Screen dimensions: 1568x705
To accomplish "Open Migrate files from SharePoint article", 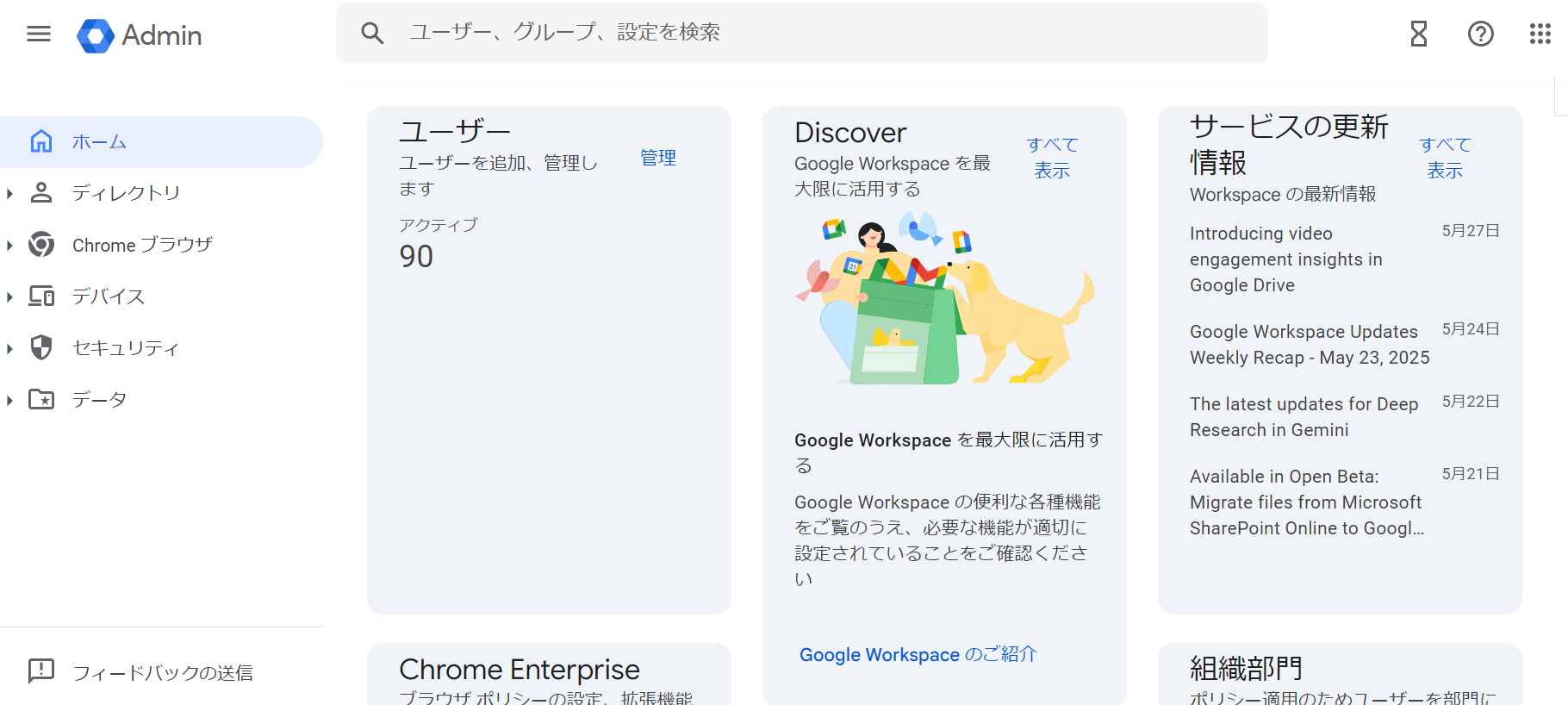I will 1307,502.
